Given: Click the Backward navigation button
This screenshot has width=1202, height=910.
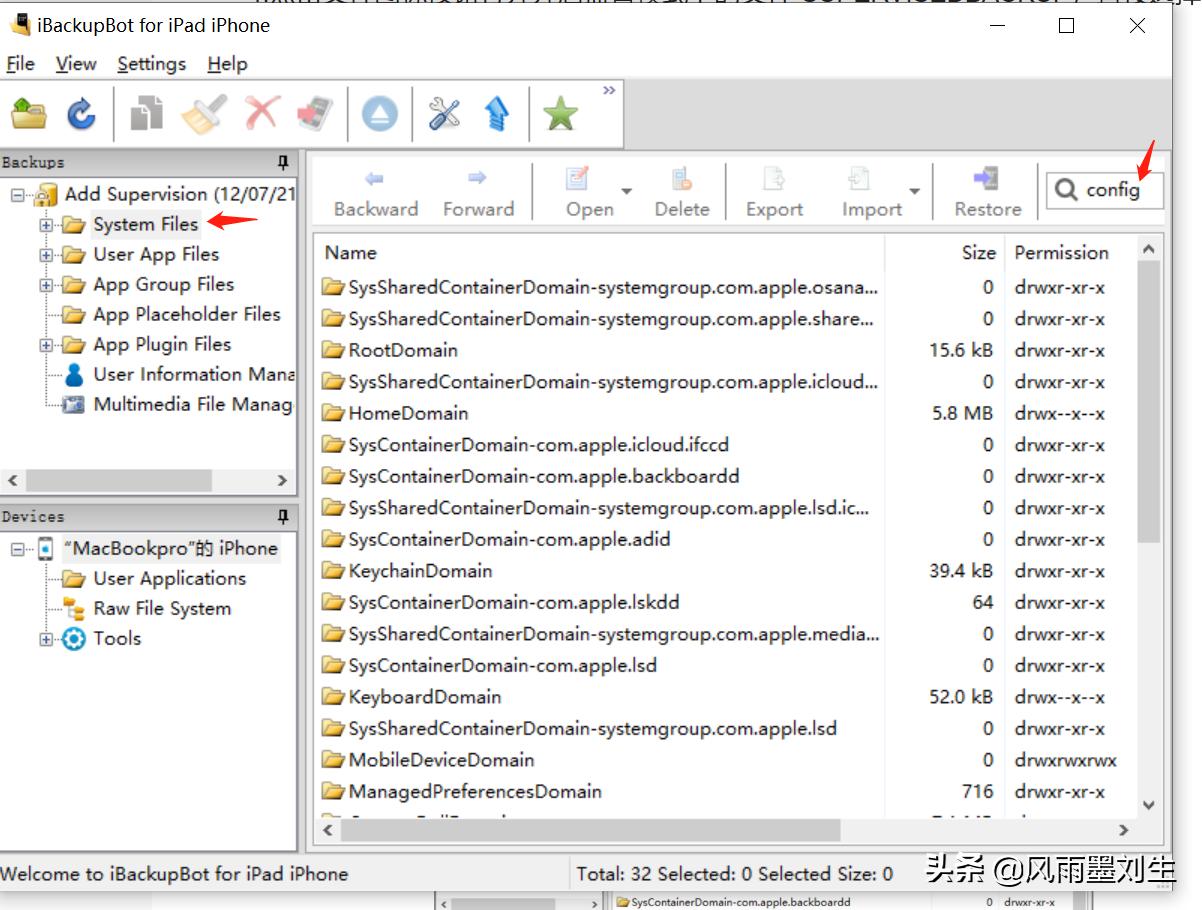Looking at the screenshot, I should pyautogui.click(x=375, y=192).
